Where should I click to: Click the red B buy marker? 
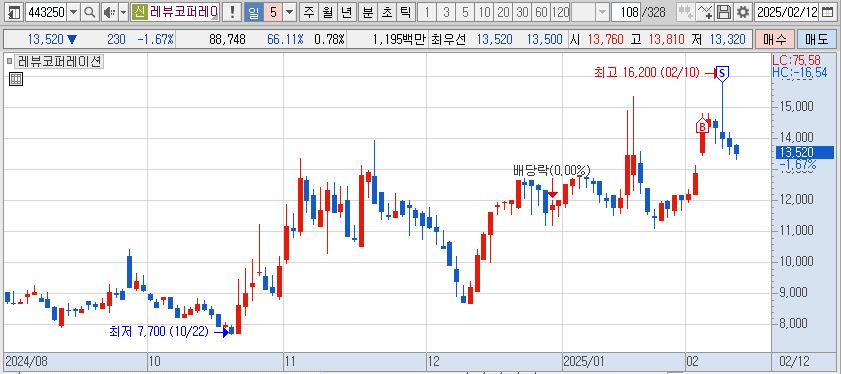702,127
